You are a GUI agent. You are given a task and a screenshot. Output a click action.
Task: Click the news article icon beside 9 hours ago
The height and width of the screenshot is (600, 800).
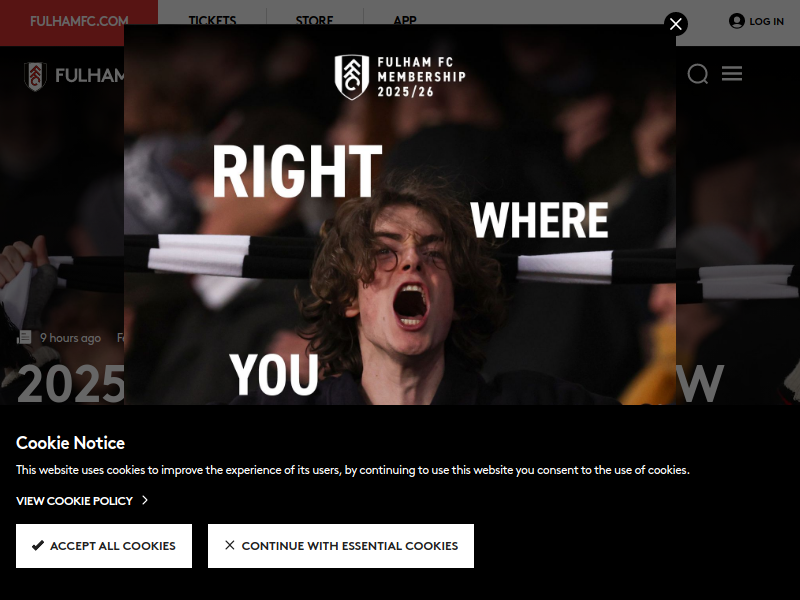pos(24,337)
